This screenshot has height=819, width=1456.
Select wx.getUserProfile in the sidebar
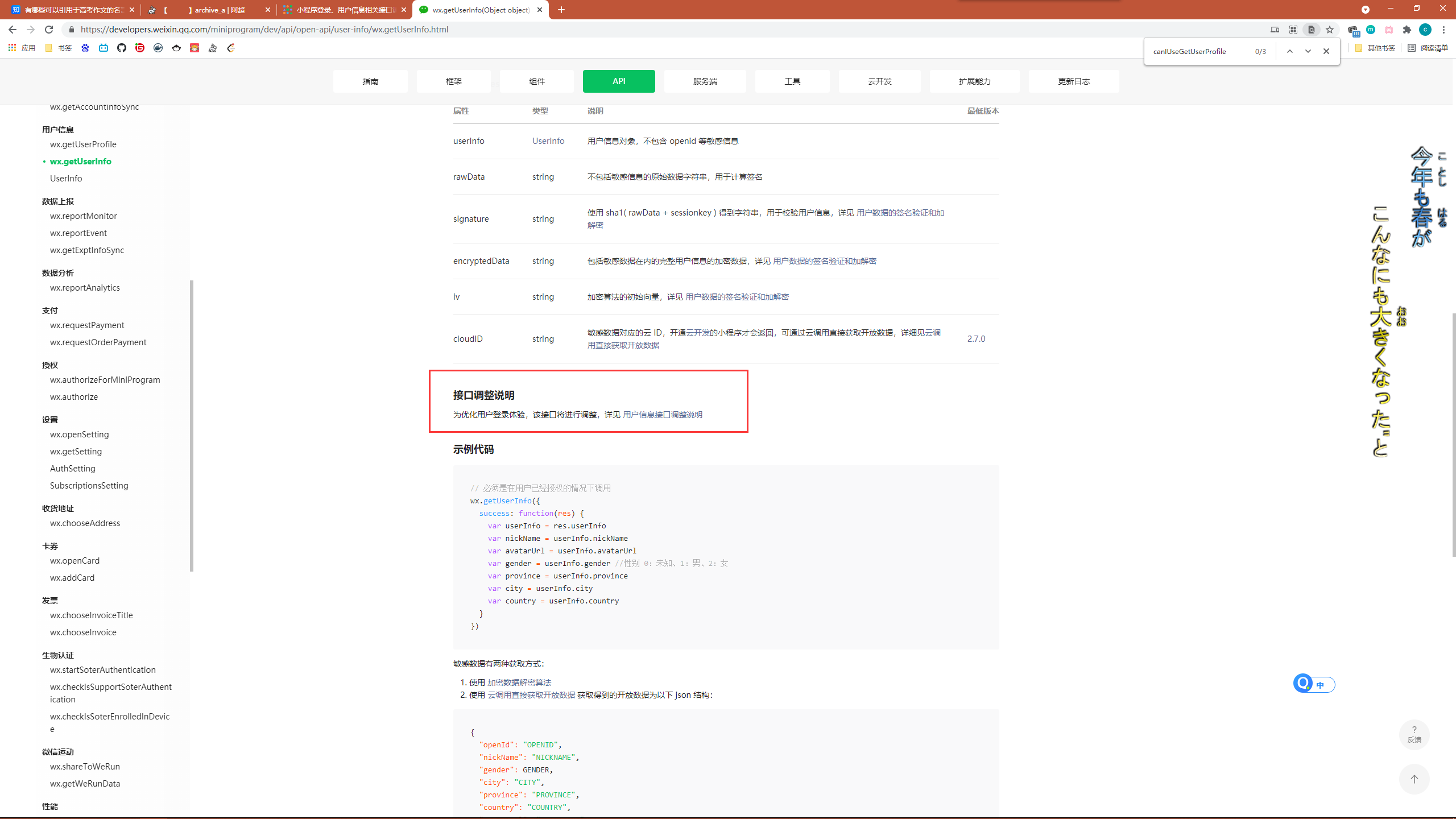[x=83, y=144]
